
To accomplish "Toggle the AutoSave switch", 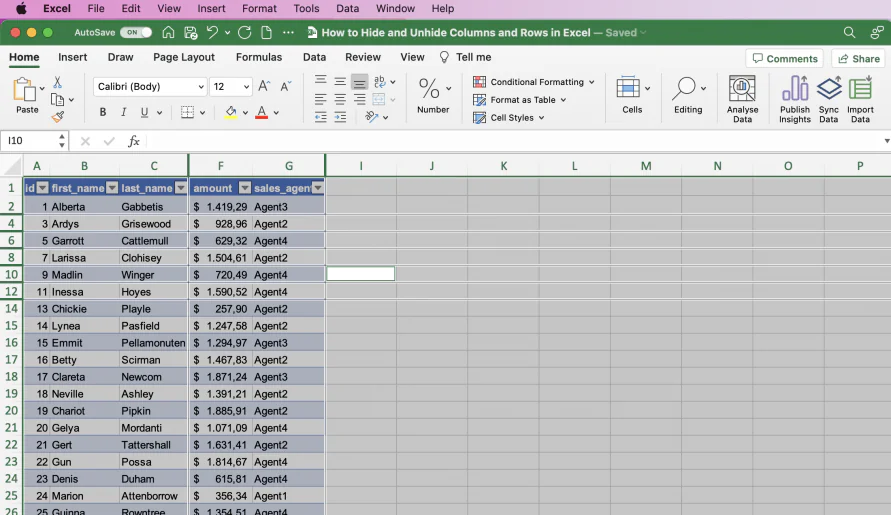I will [136, 32].
